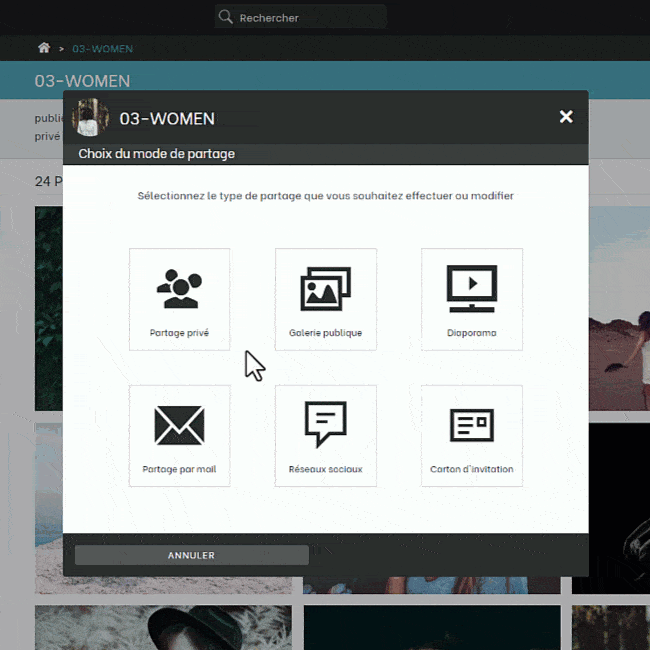Open the 03-WOMEN breadcrumb link
Screen dimensions: 650x650
102,48
